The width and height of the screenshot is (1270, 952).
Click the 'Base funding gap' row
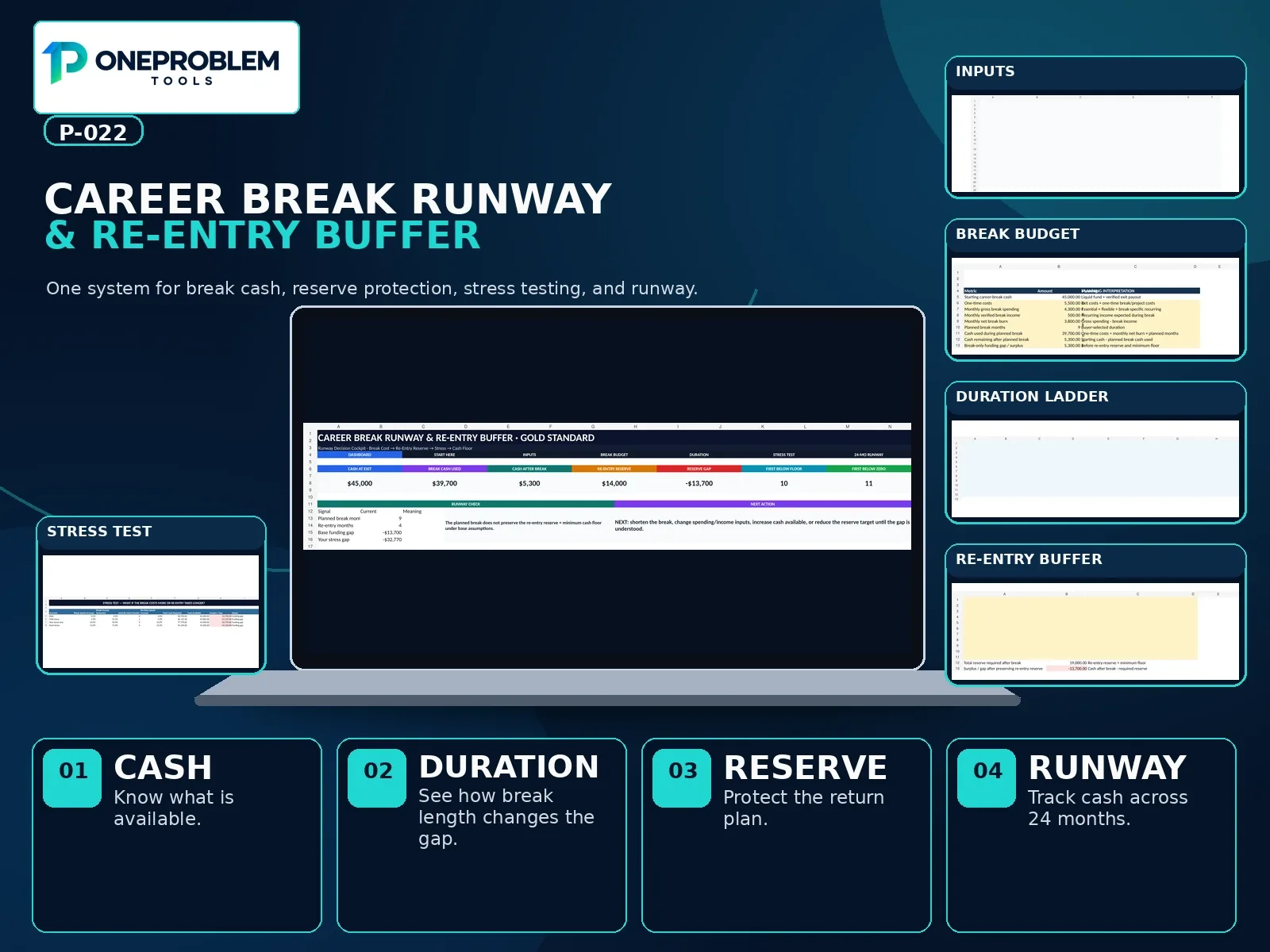coord(360,532)
